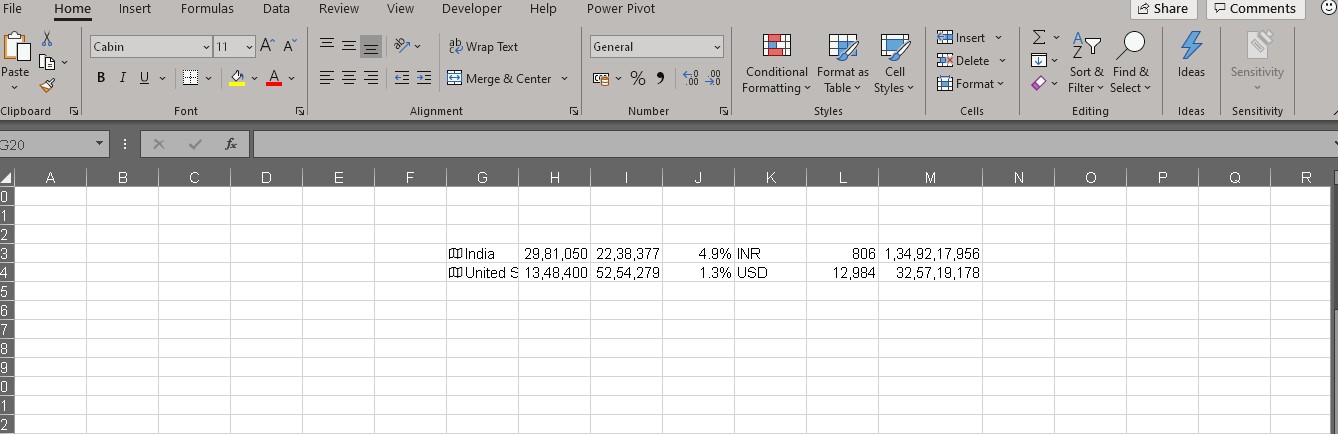Apply the Borders icon
This screenshot has width=1338, height=434.
tap(189, 78)
